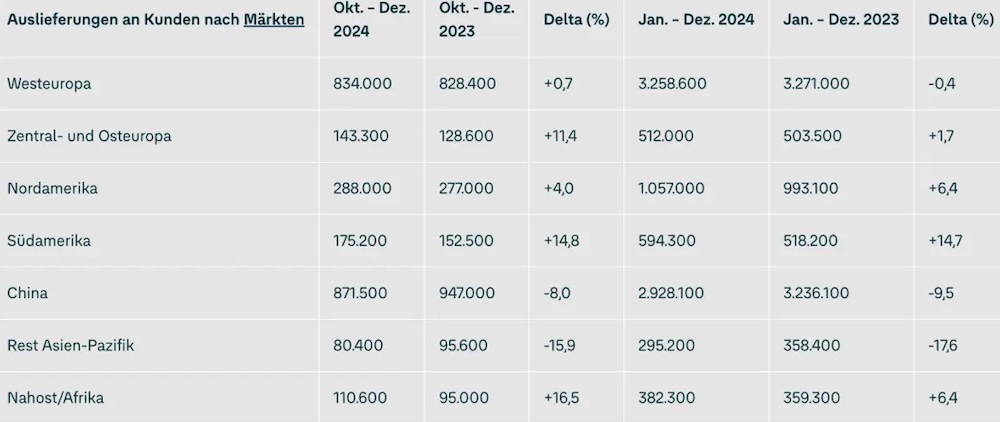The image size is (1000, 422).
Task: Click the Westeuropa value 834.000
Action: click(362, 84)
